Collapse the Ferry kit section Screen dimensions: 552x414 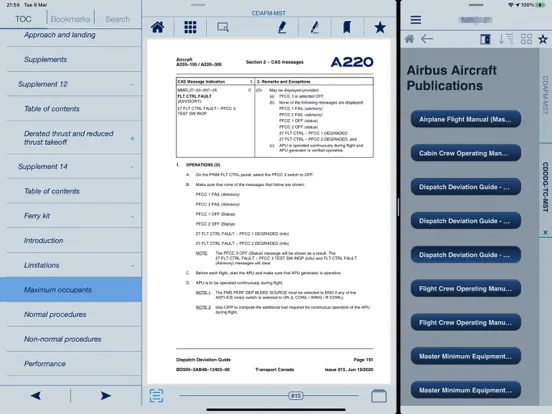[132, 216]
